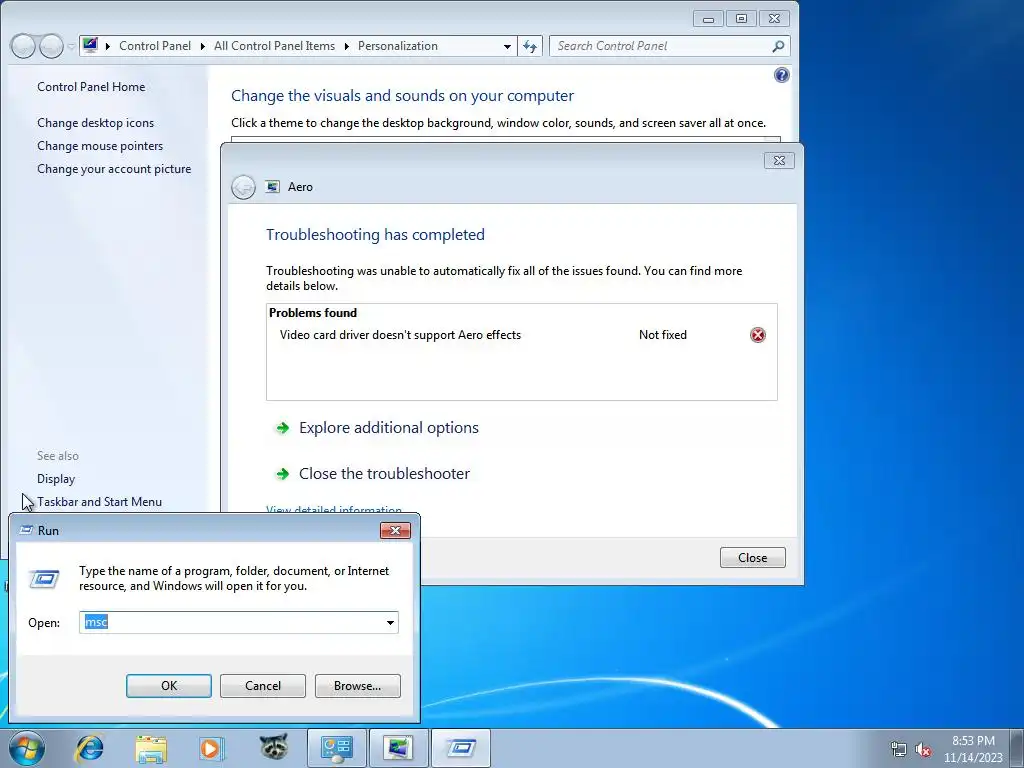
Task: Expand breadcrumb arrow before Control Panel
Action: 108,46
